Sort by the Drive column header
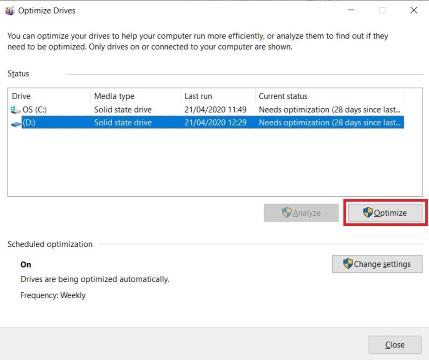Image resolution: width=429 pixels, height=360 pixels. (50, 96)
